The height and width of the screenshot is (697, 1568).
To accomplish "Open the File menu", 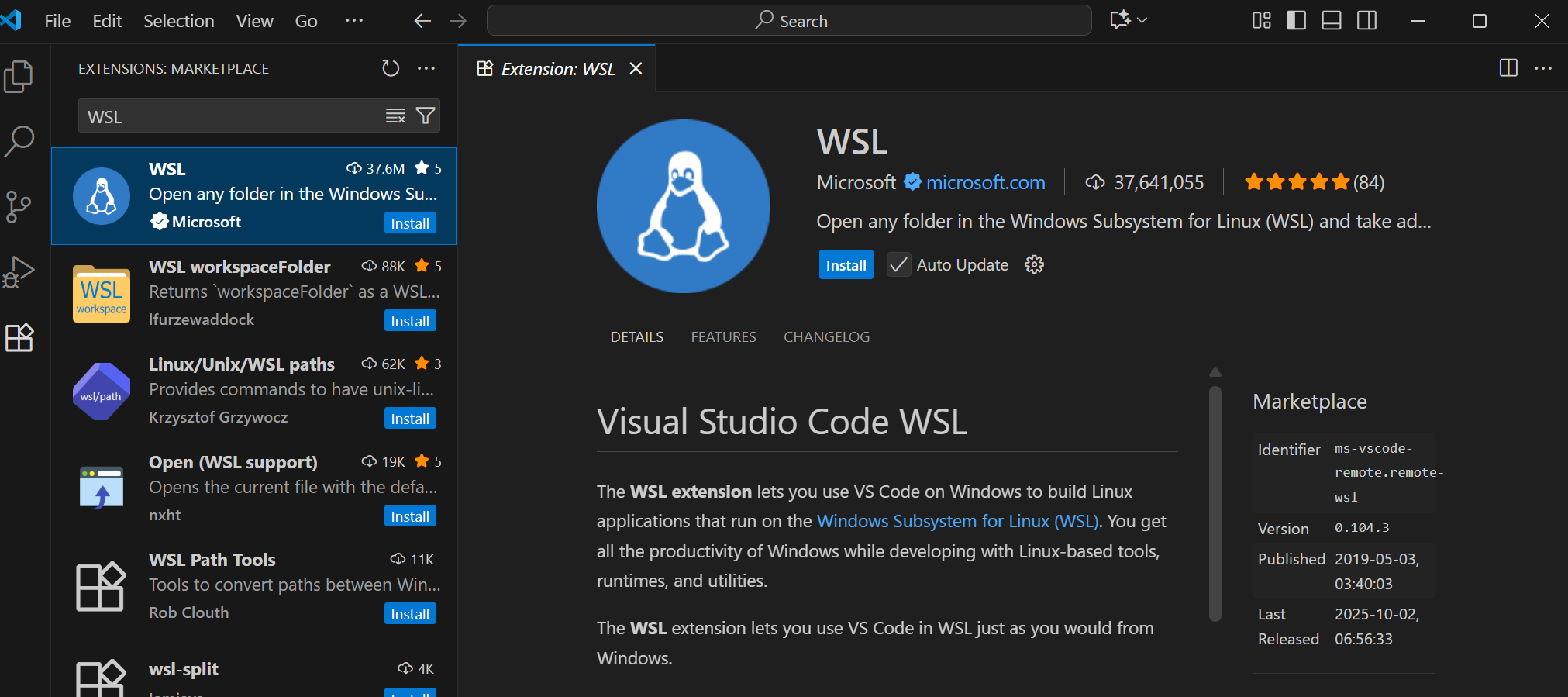I will 57,21.
